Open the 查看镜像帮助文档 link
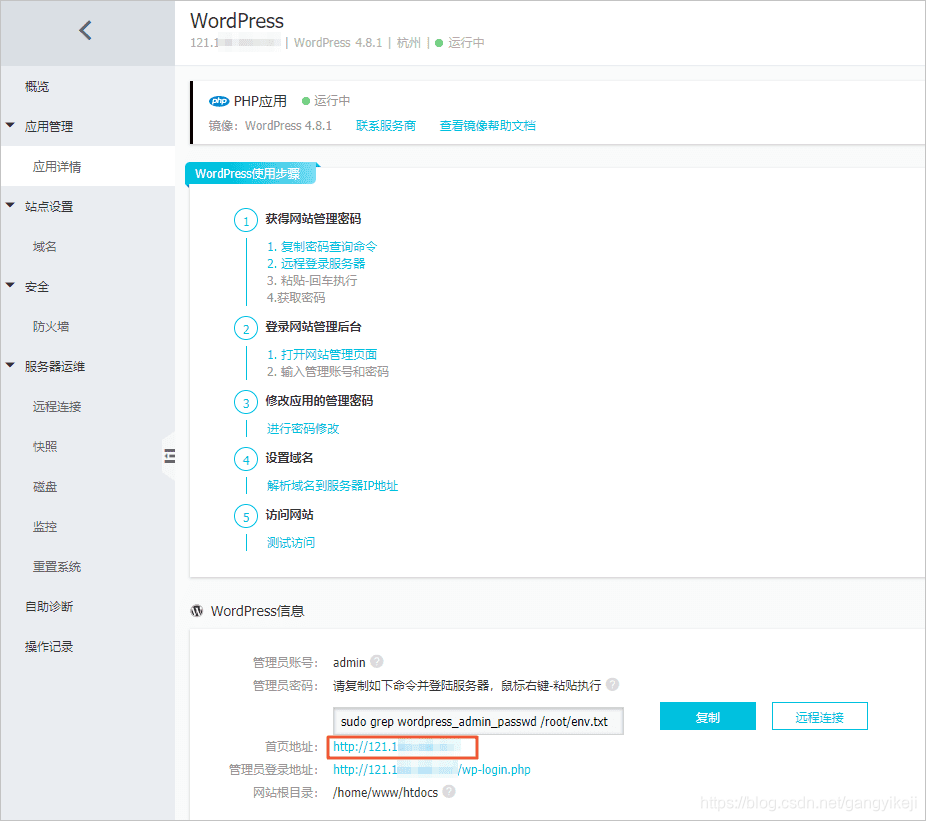 coord(487,127)
